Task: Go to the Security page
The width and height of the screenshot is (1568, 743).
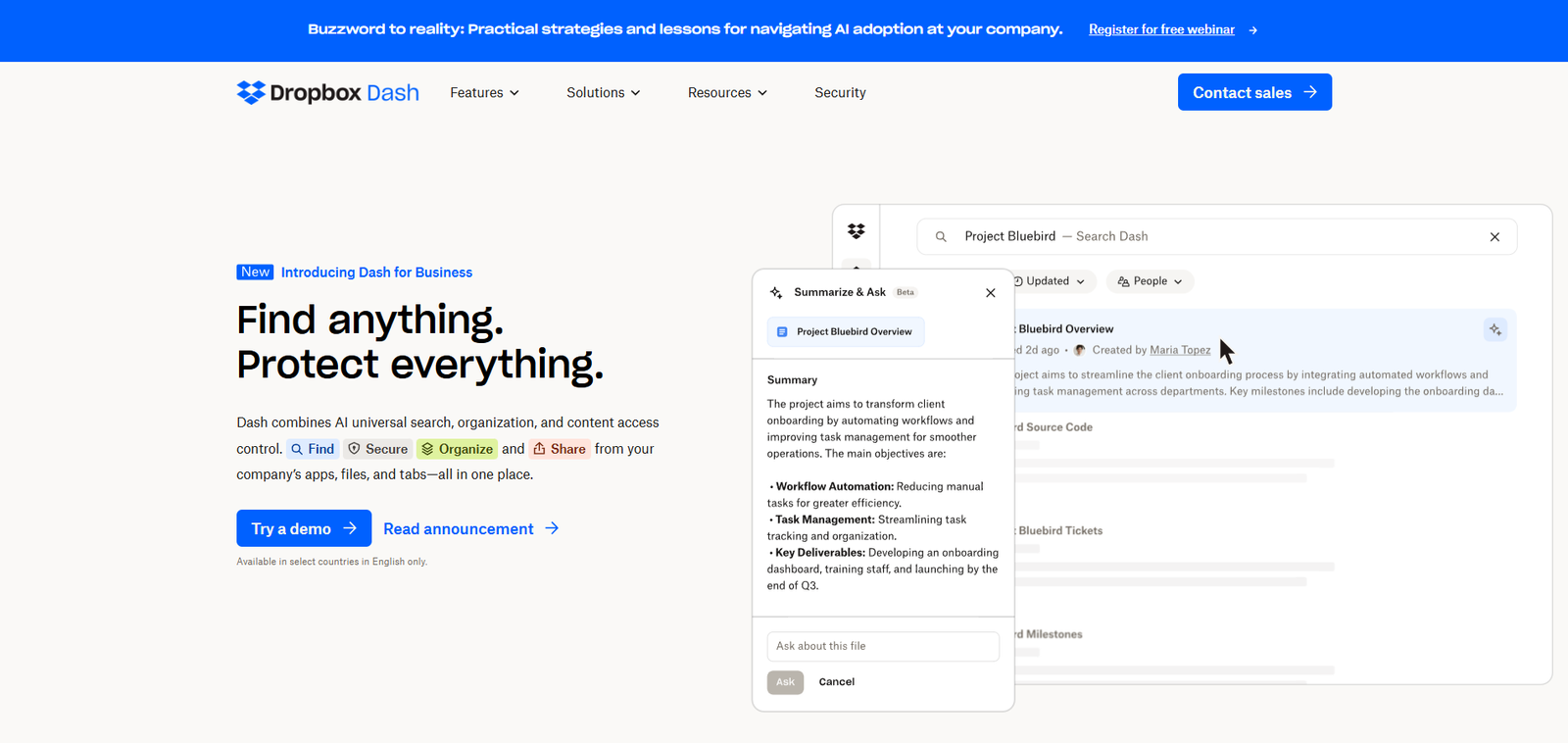Action: point(840,93)
